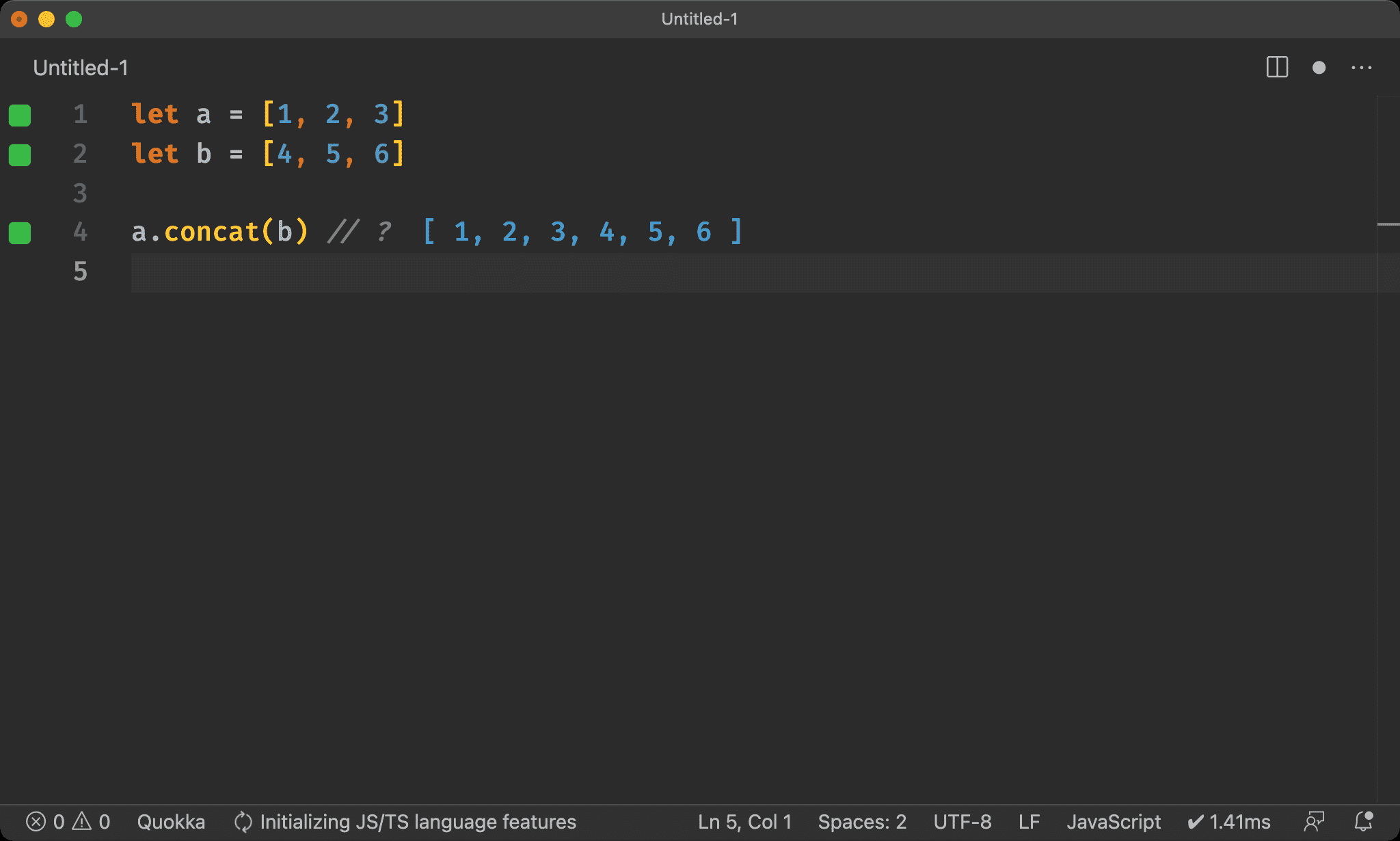The image size is (1400, 841).
Task: Click the Quokka green coverage square on line 1
Action: click(x=20, y=115)
